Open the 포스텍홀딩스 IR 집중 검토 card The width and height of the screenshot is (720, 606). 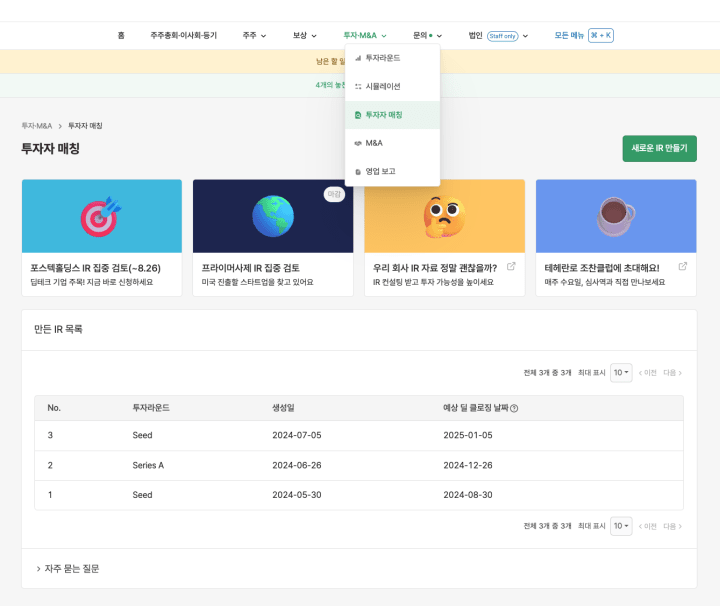coord(102,238)
